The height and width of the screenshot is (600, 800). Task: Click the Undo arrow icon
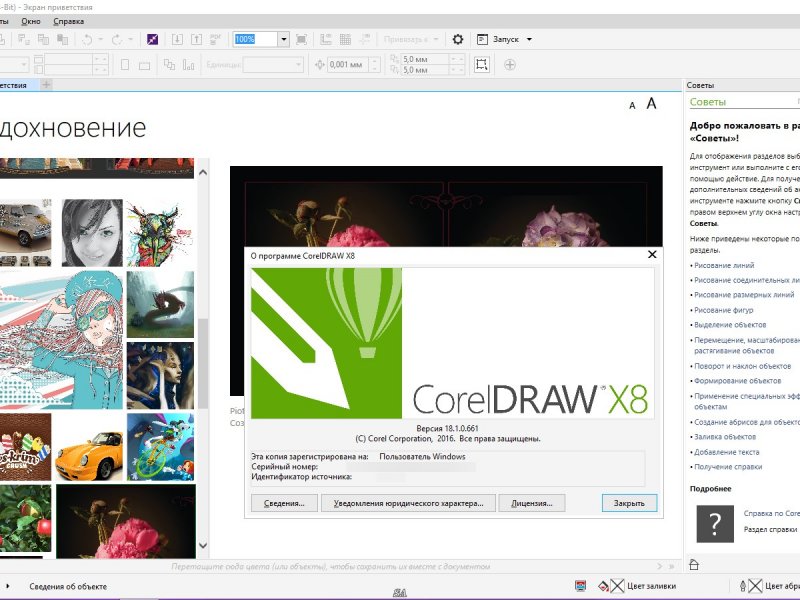[x=87, y=39]
